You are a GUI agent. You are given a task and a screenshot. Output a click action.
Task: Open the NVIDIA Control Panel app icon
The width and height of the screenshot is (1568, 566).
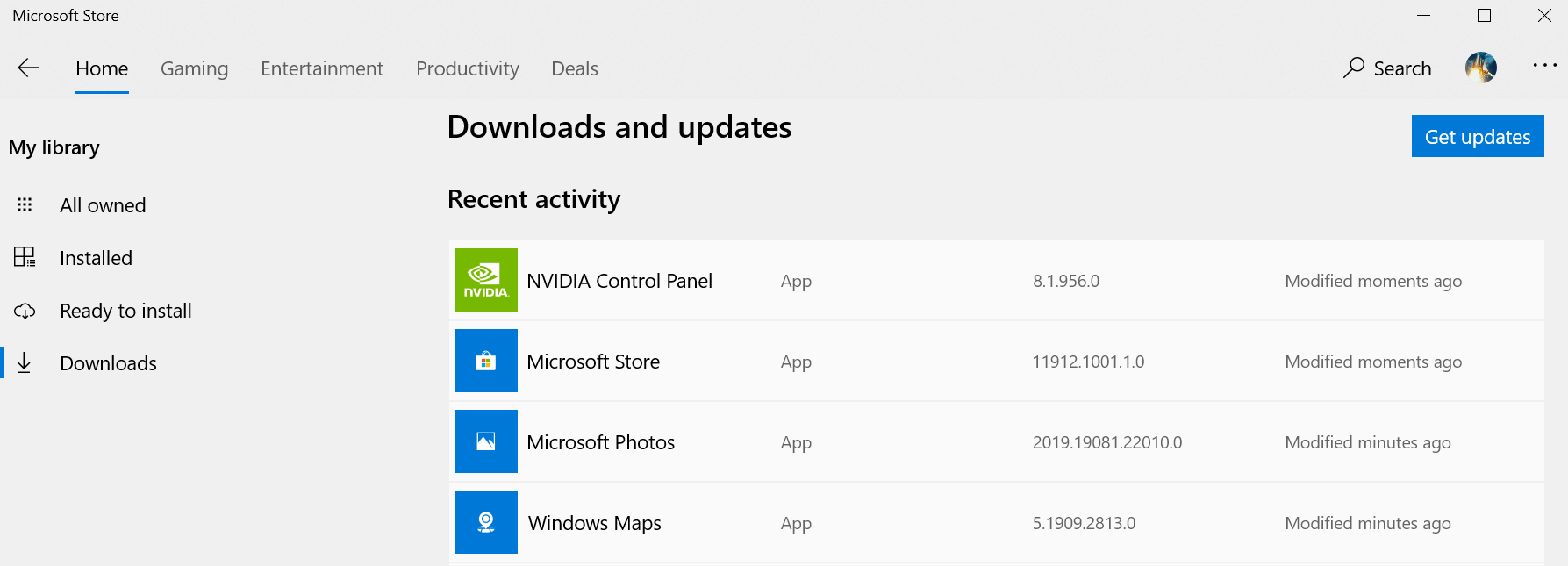click(486, 280)
